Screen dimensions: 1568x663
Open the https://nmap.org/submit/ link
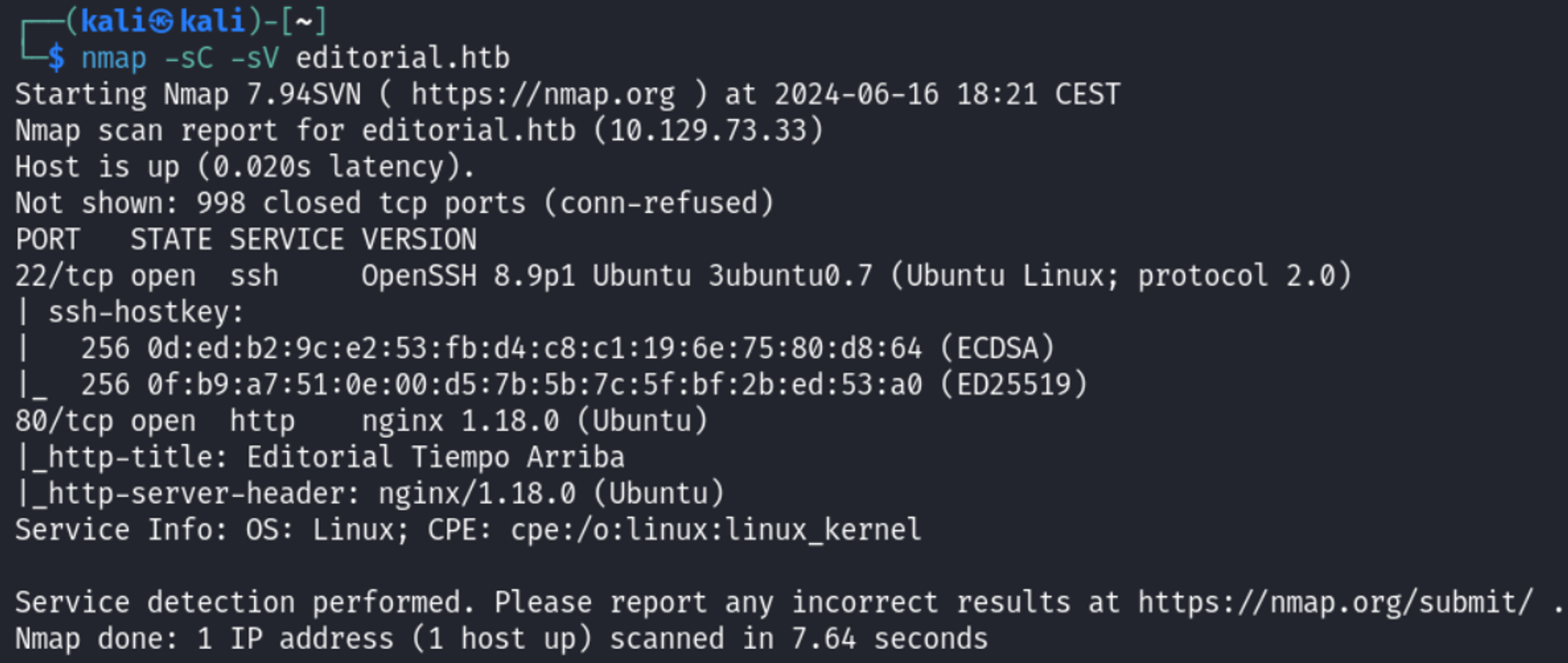pyautogui.click(x=1334, y=603)
